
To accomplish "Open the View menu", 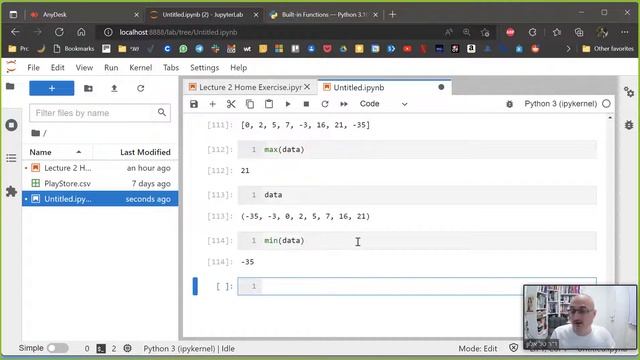I will [84, 68].
